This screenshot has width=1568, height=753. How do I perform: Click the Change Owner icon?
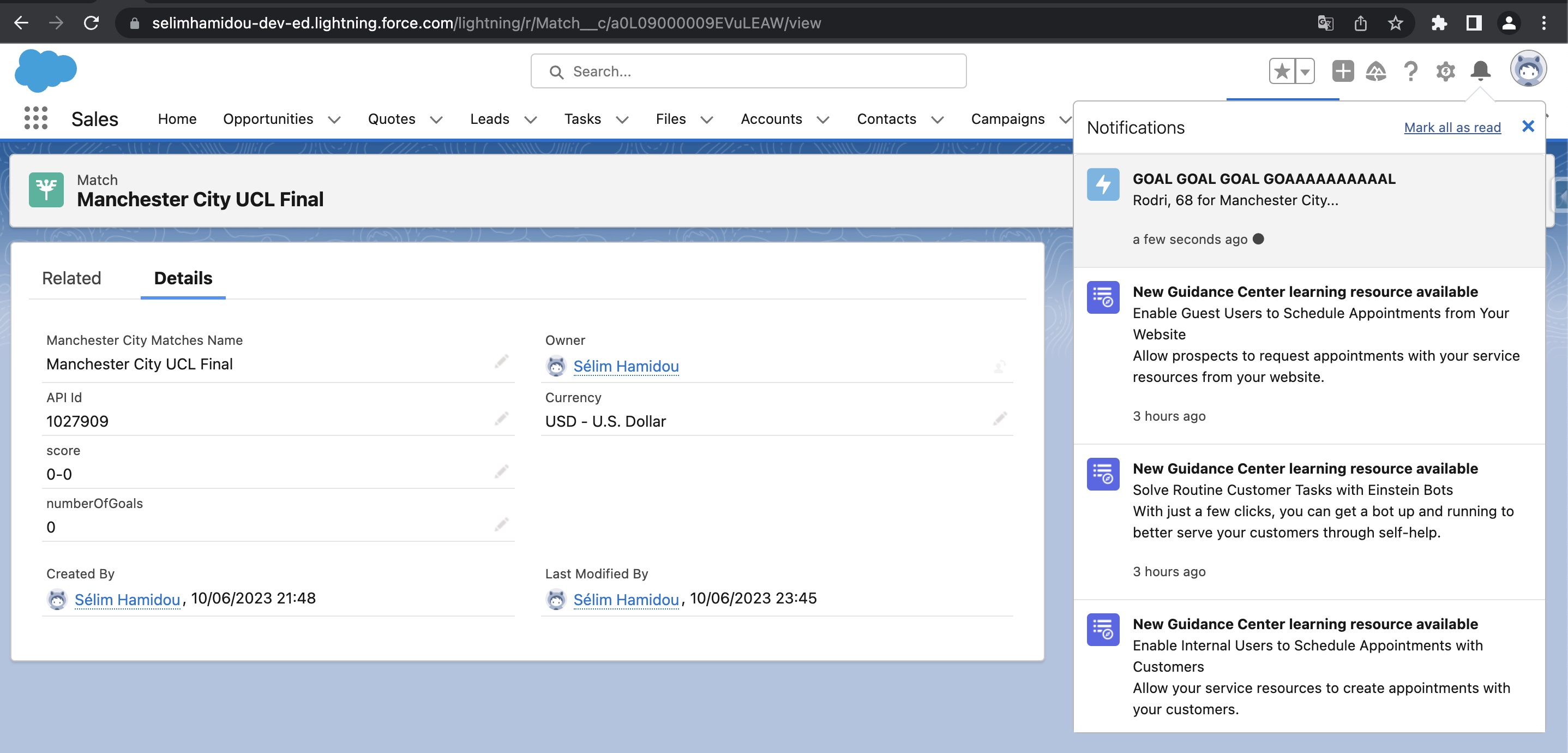coord(1000,366)
